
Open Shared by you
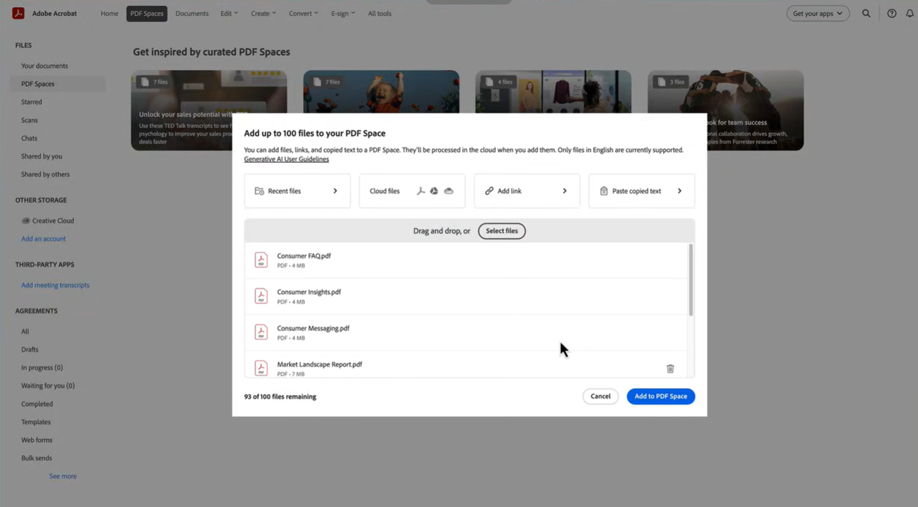(42, 156)
